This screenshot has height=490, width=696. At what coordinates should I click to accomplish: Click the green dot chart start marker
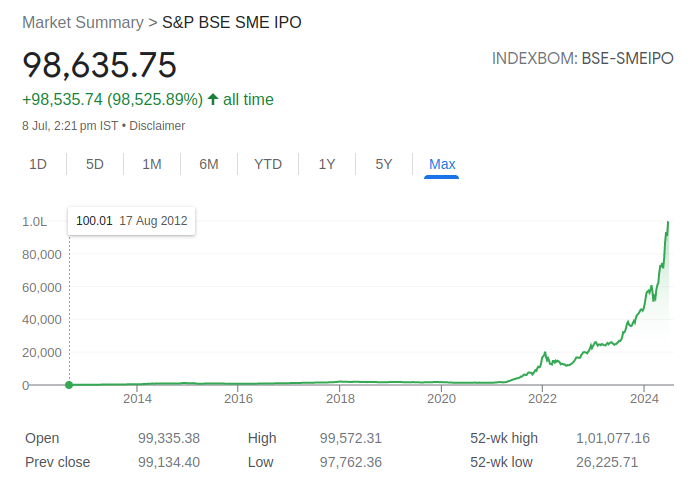pyautogui.click(x=68, y=385)
